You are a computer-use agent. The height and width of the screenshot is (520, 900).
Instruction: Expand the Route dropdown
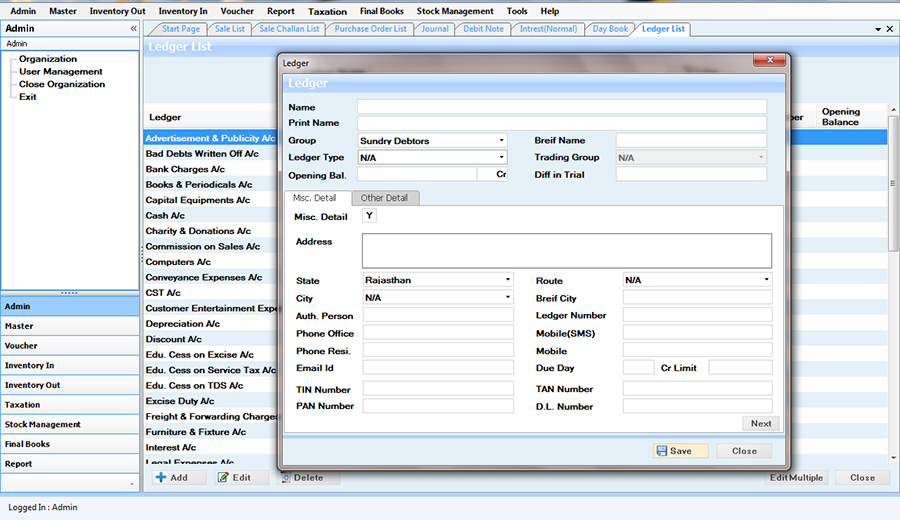click(766, 280)
